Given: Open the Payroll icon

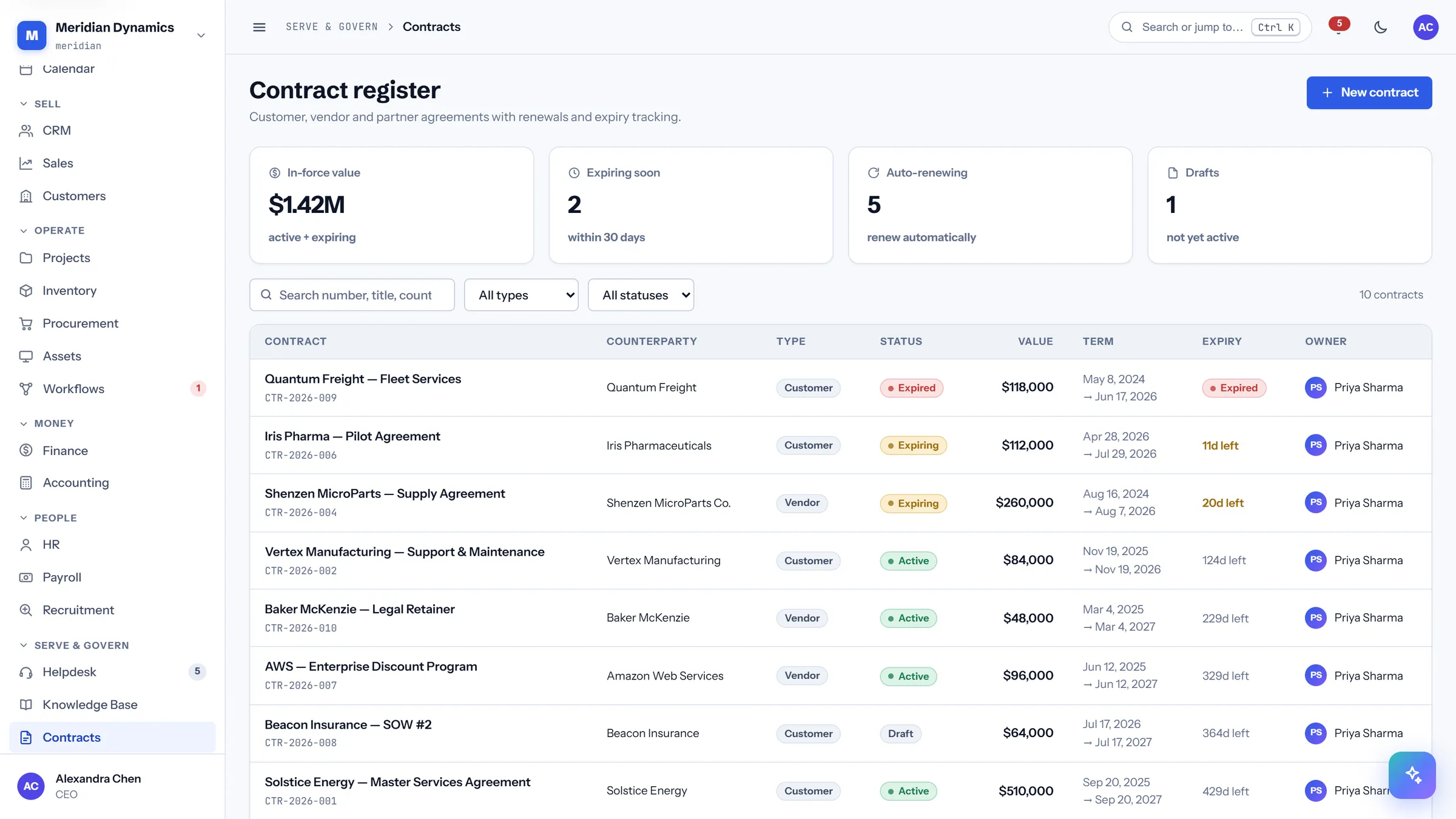Looking at the screenshot, I should point(25,578).
